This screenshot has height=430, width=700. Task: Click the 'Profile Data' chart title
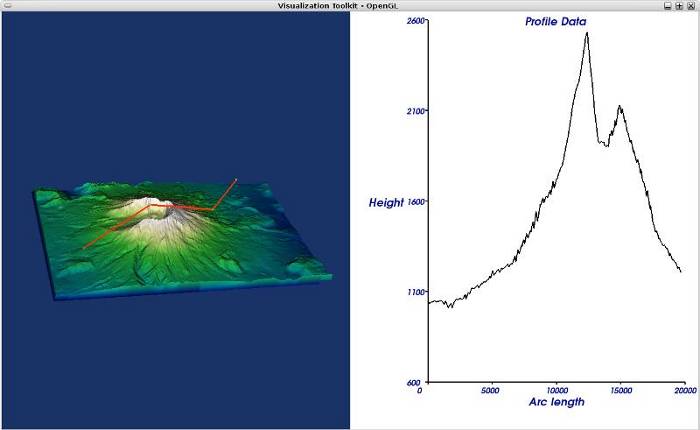tap(555, 21)
